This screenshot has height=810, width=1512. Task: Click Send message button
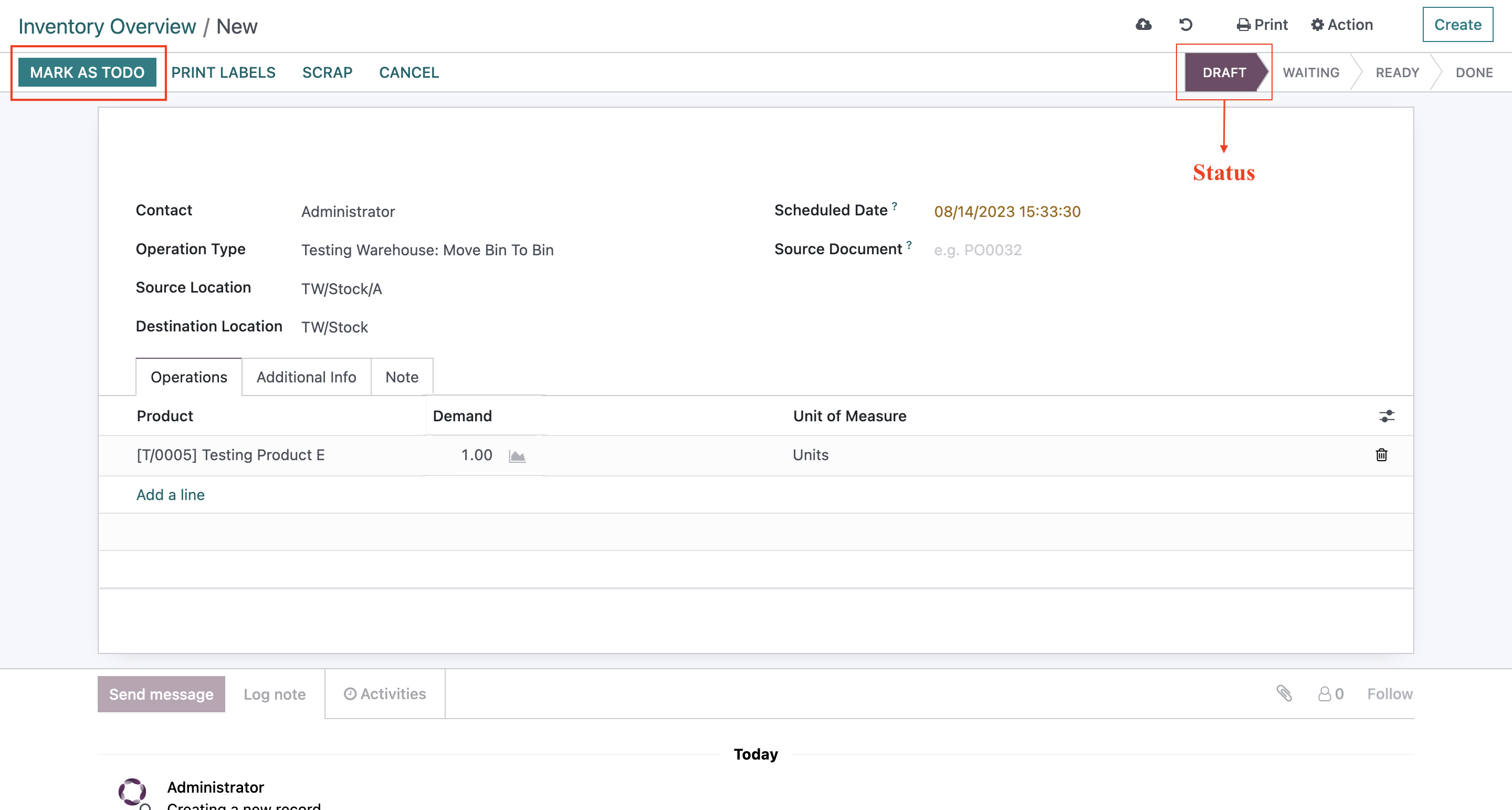161,694
